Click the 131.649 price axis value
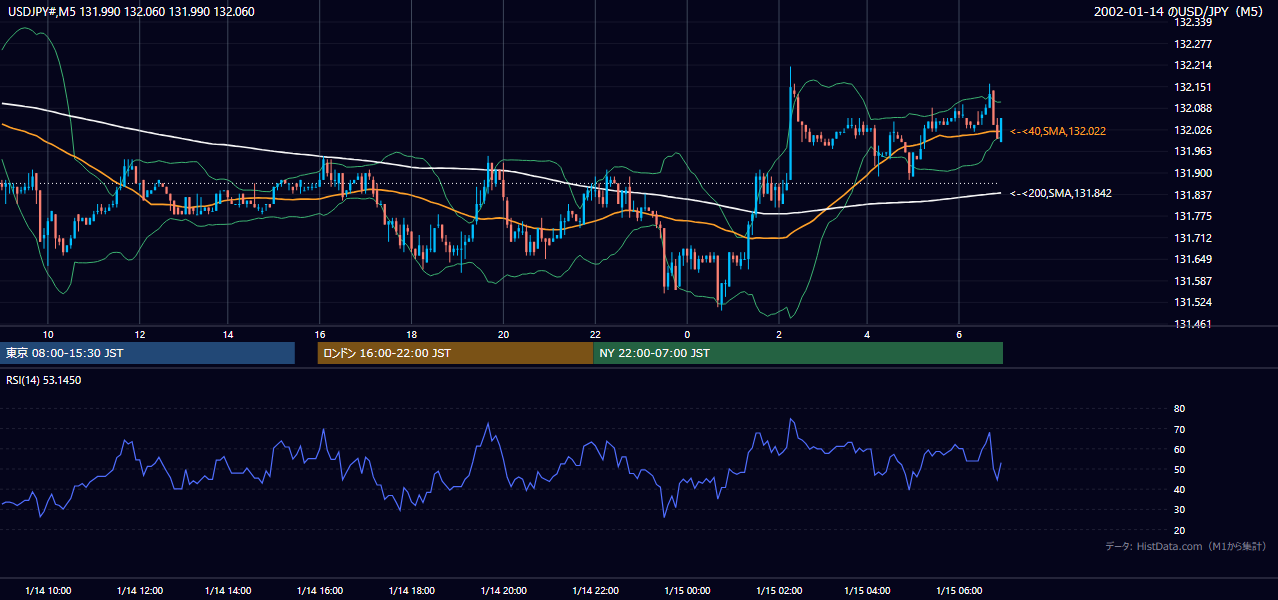The image size is (1278, 600). tap(1193, 259)
